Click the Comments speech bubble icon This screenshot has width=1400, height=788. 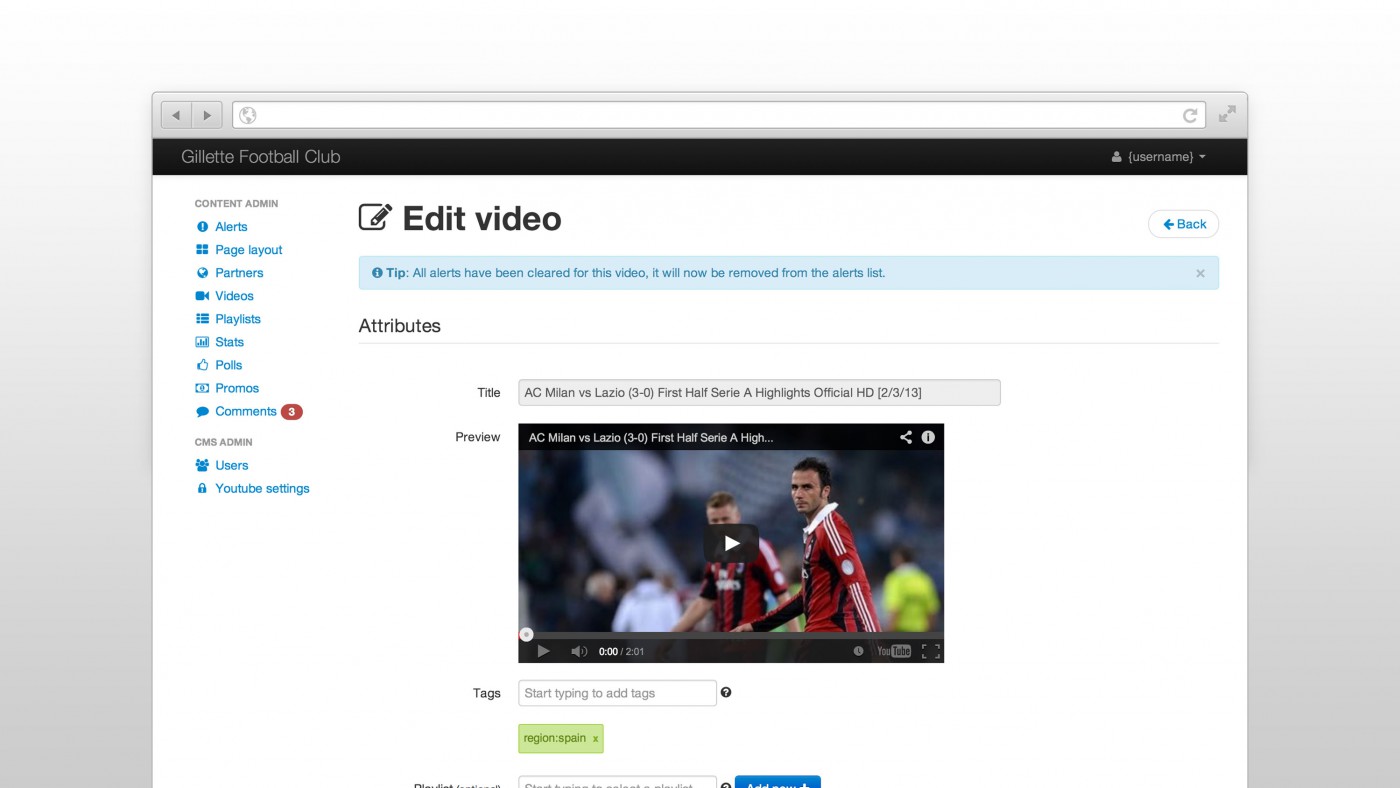pos(202,411)
